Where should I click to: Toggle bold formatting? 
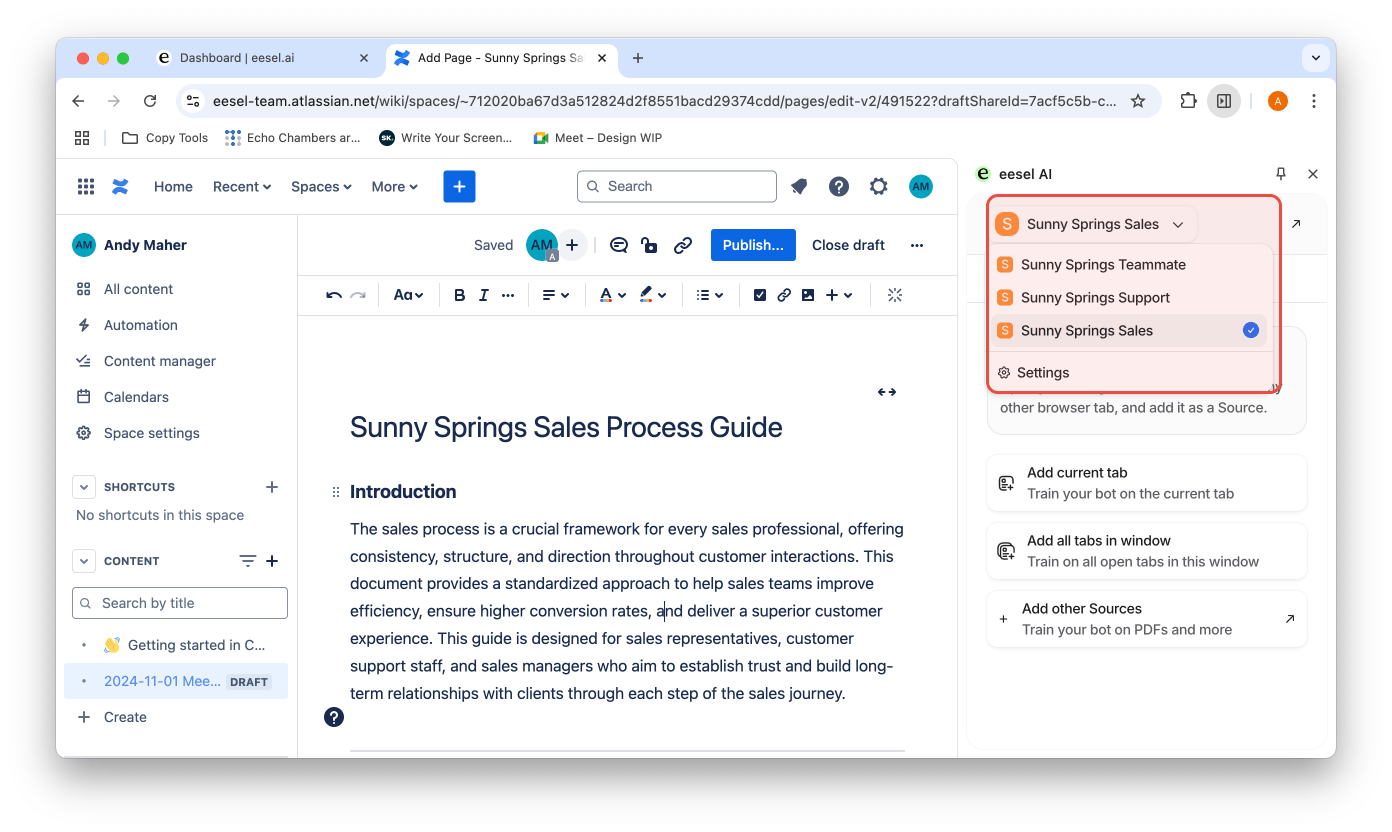[x=459, y=295]
